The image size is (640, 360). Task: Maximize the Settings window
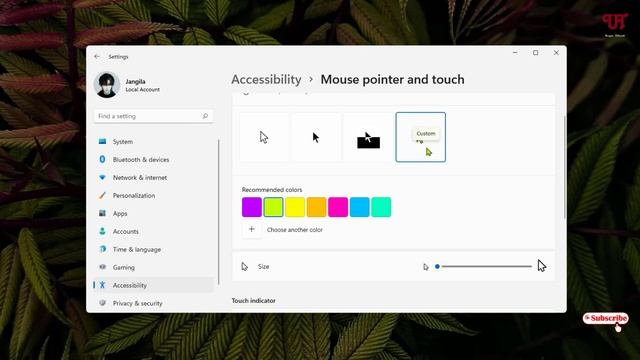tap(536, 53)
